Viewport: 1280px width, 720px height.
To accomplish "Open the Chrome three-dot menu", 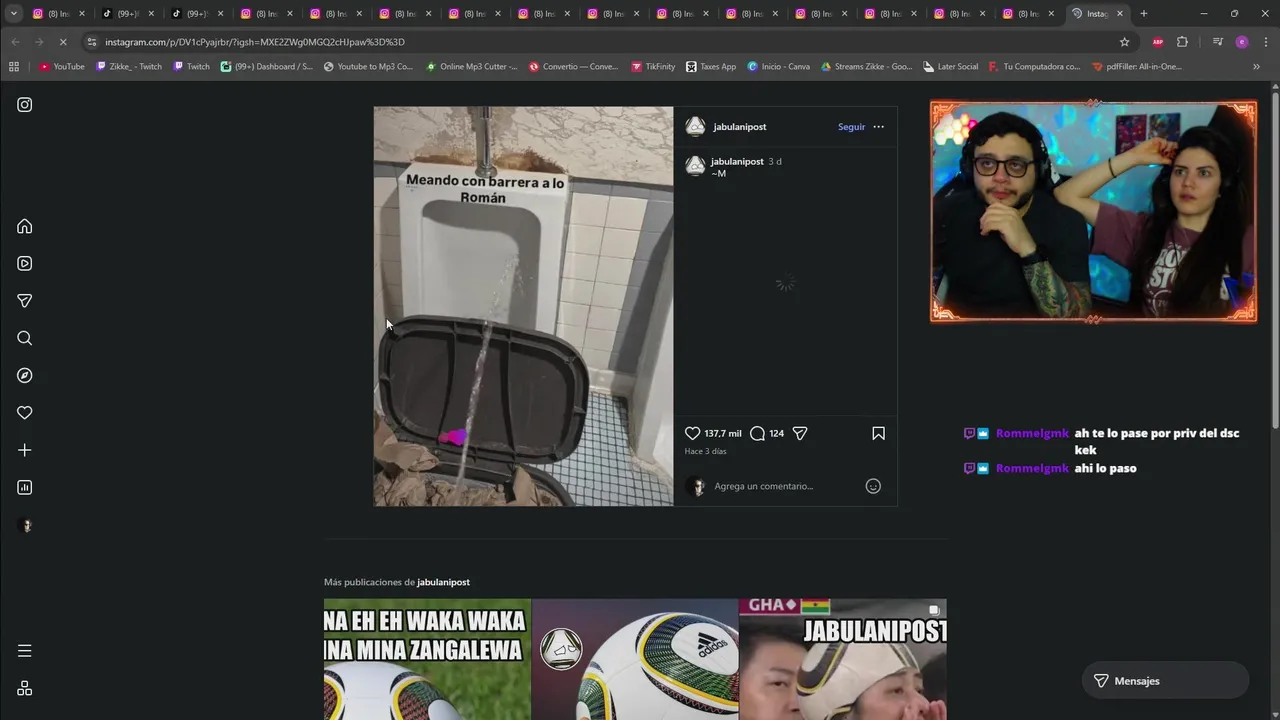I will click(x=1264, y=42).
